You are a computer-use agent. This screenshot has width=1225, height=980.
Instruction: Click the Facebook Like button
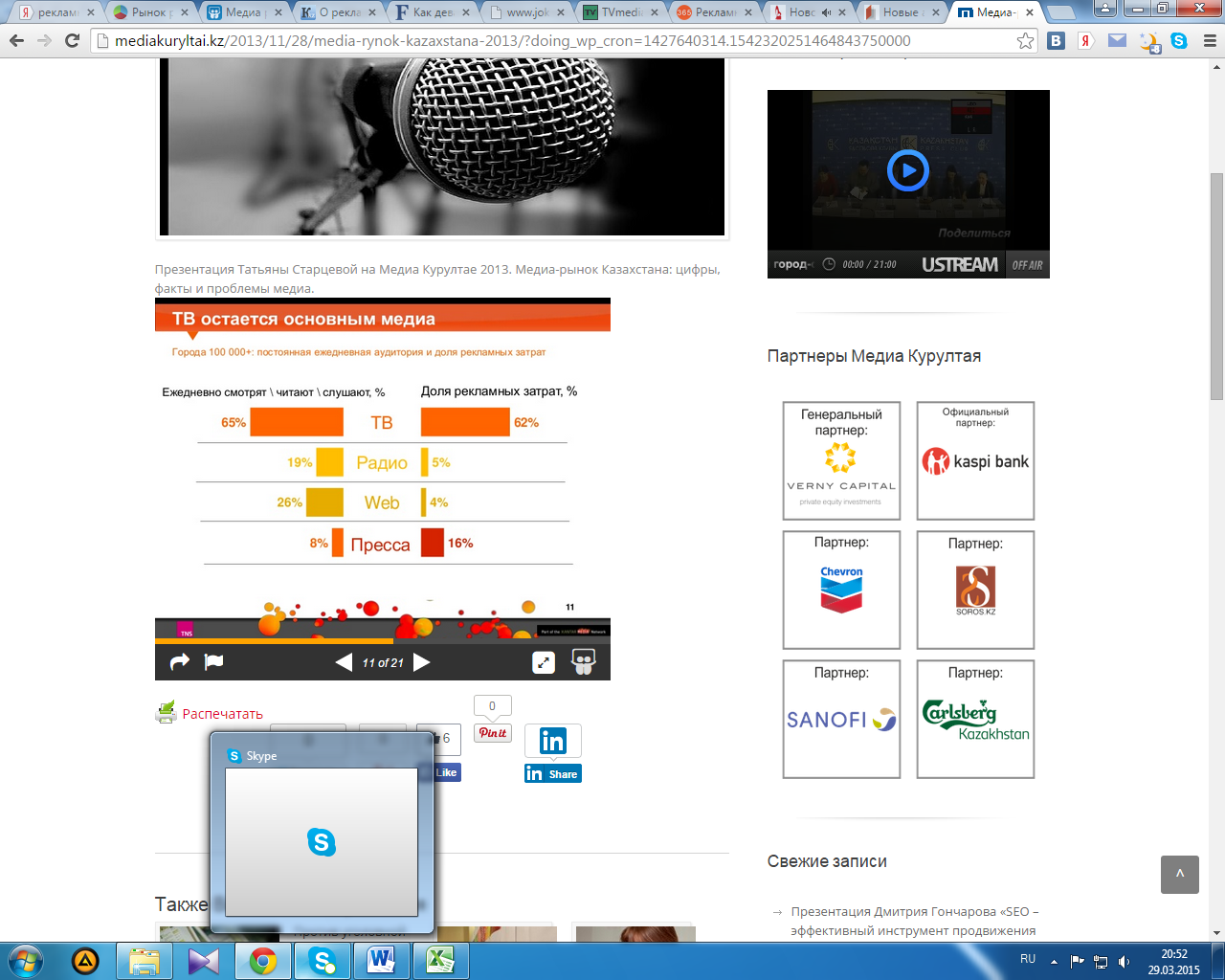click(447, 772)
